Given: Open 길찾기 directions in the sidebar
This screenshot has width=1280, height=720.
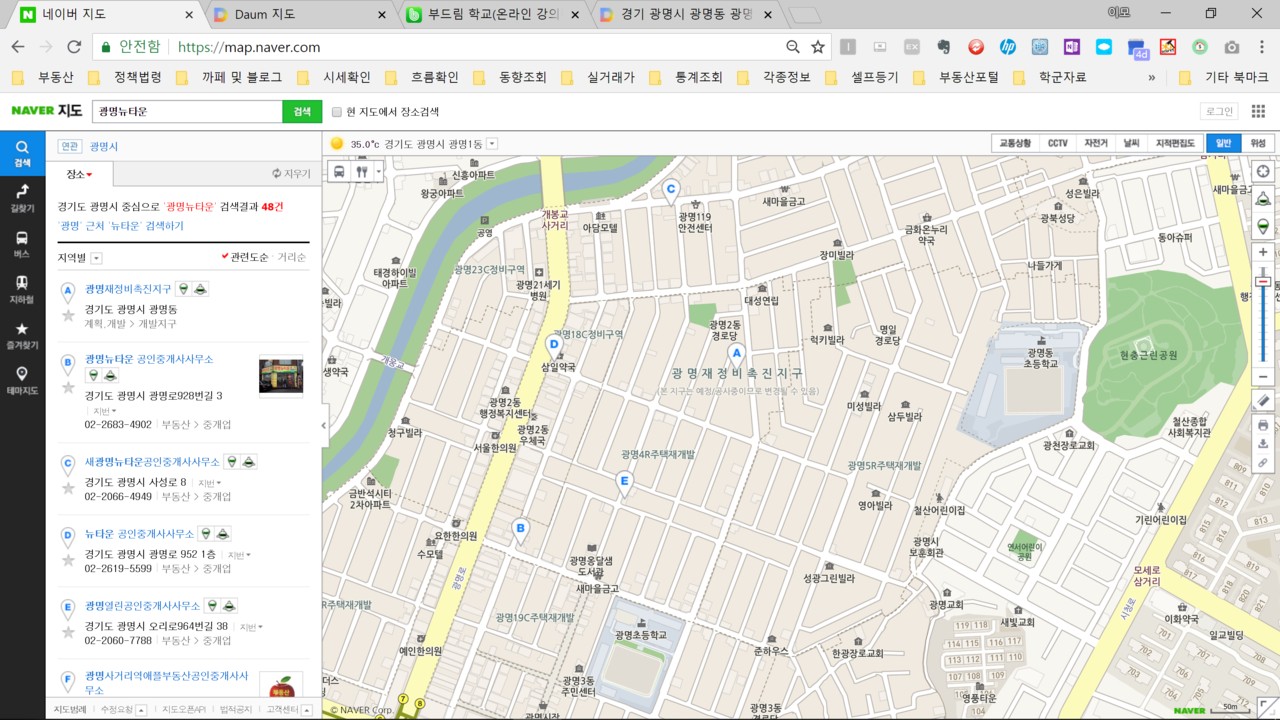Looking at the screenshot, I should pyautogui.click(x=22, y=198).
